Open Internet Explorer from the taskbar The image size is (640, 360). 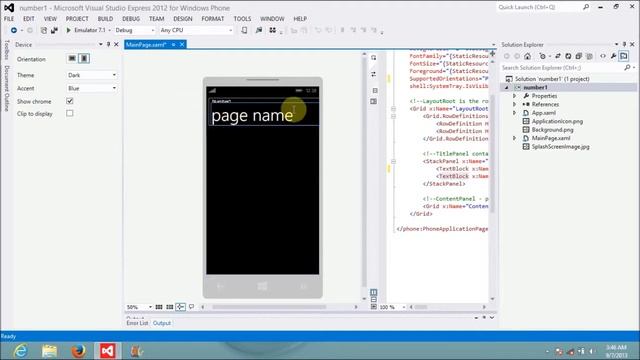point(20,351)
